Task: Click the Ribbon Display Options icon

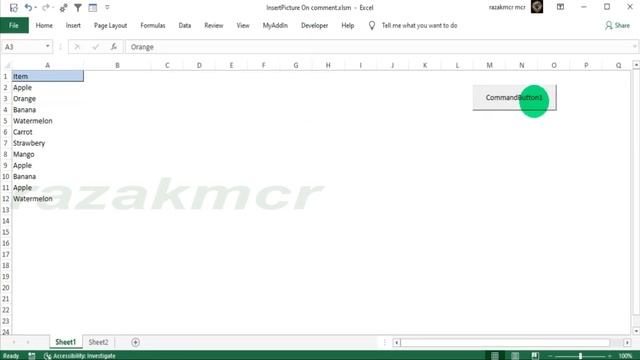Action: click(560, 7)
